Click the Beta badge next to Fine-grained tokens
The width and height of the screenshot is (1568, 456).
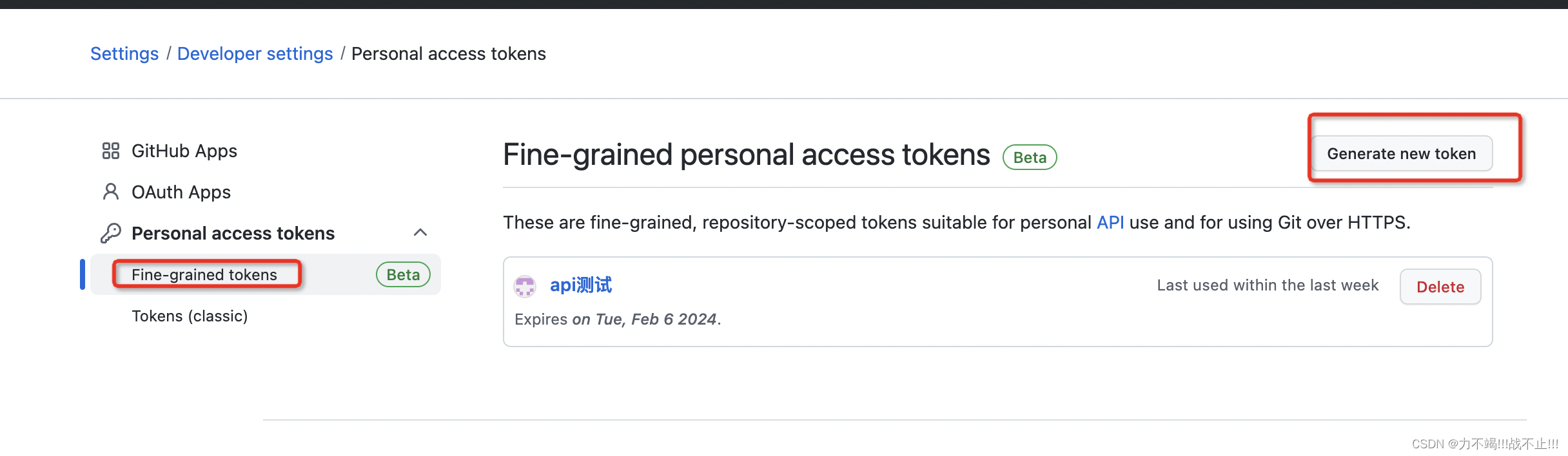click(403, 274)
